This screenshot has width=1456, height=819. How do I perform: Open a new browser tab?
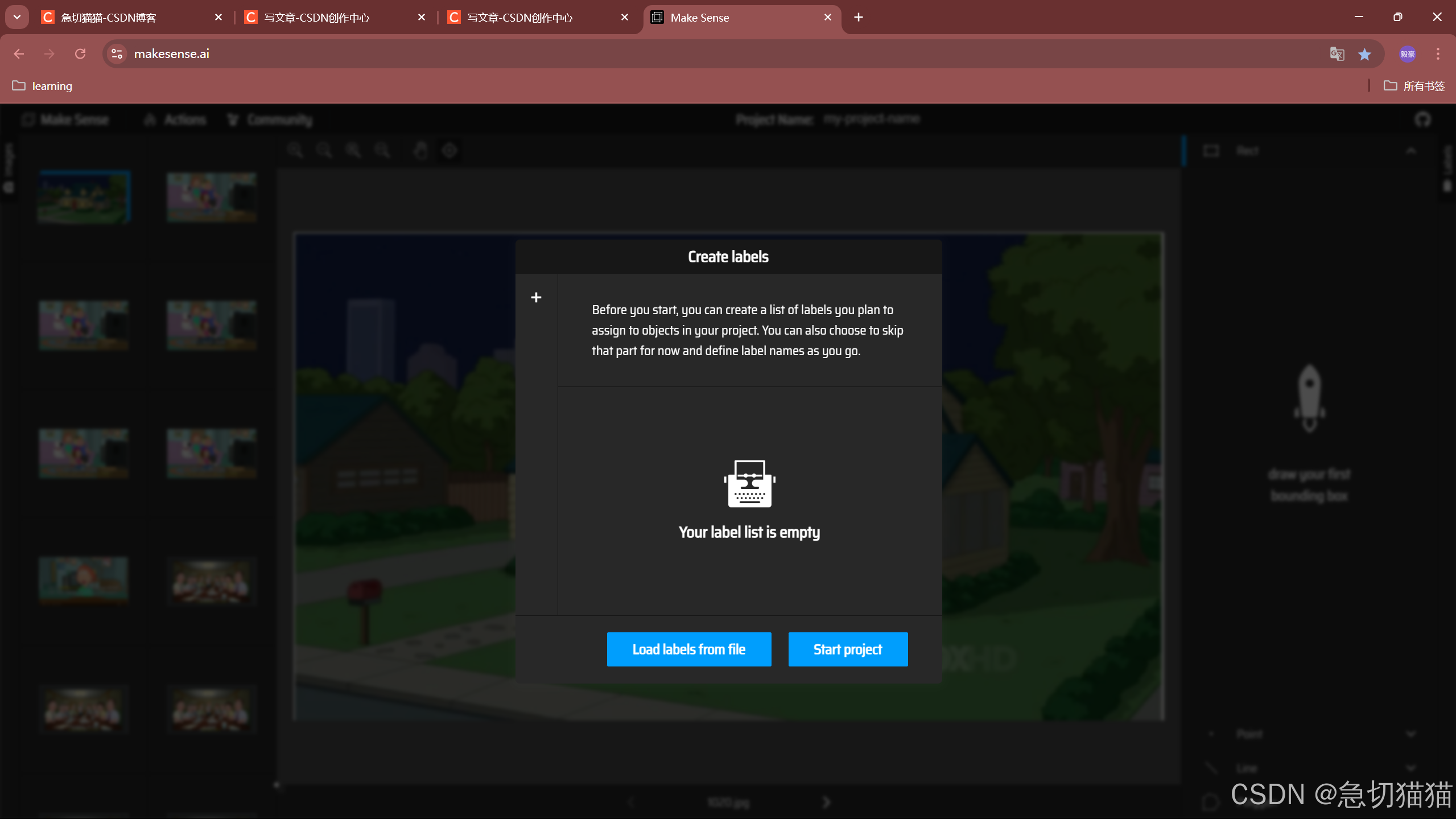click(858, 18)
